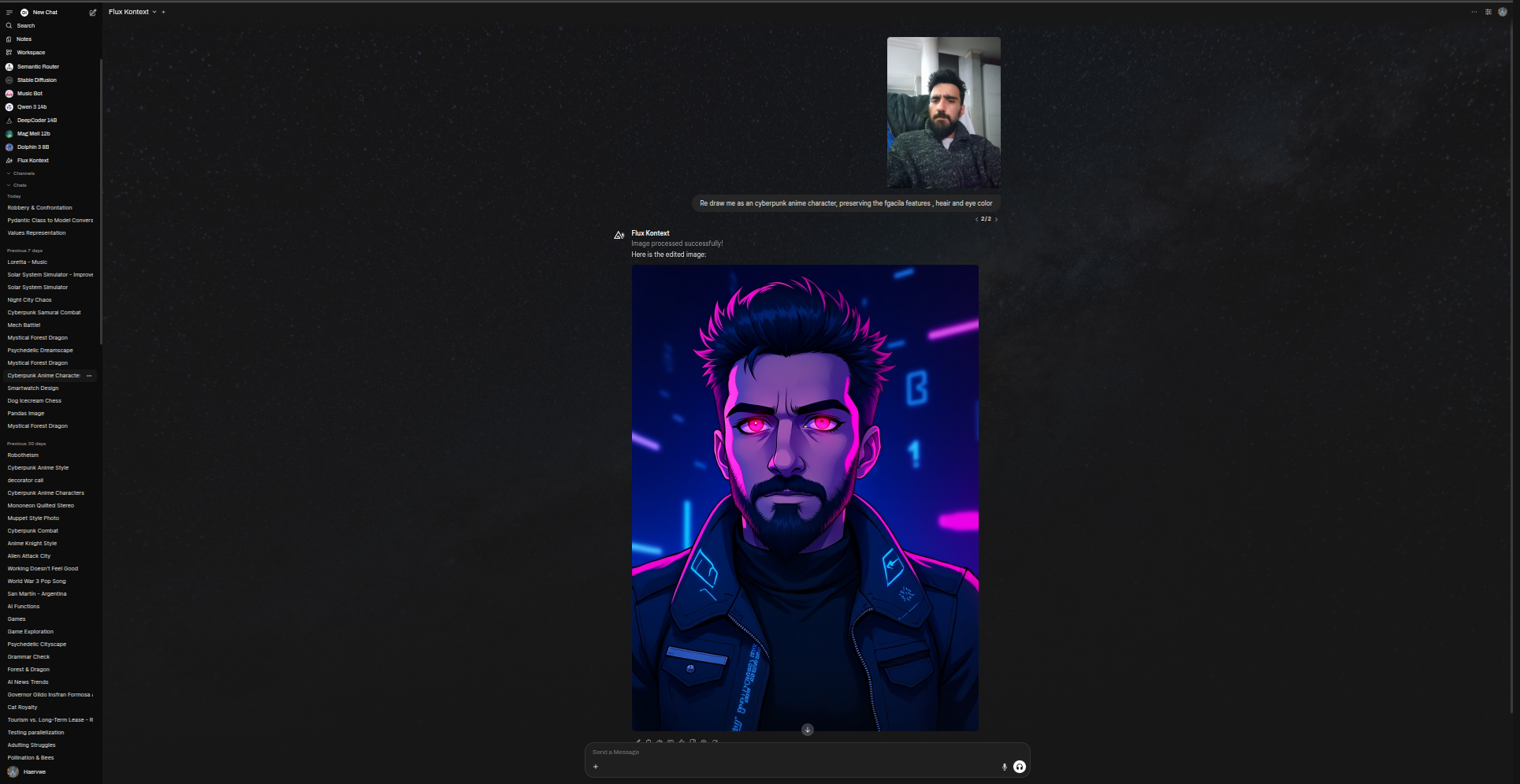Screen dimensions: 1520x784
Task: Click the three-dots chat menu at top right
Action: tap(1474, 12)
